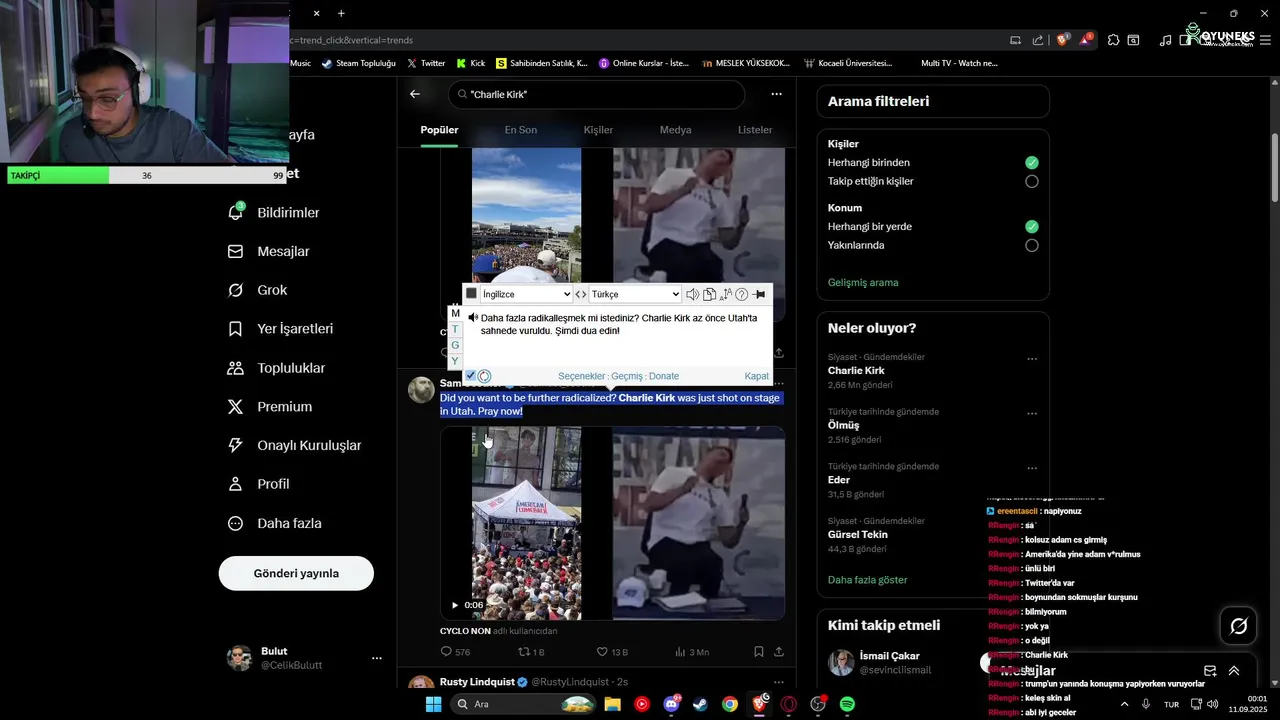Change font size in translator popup

coord(726,294)
